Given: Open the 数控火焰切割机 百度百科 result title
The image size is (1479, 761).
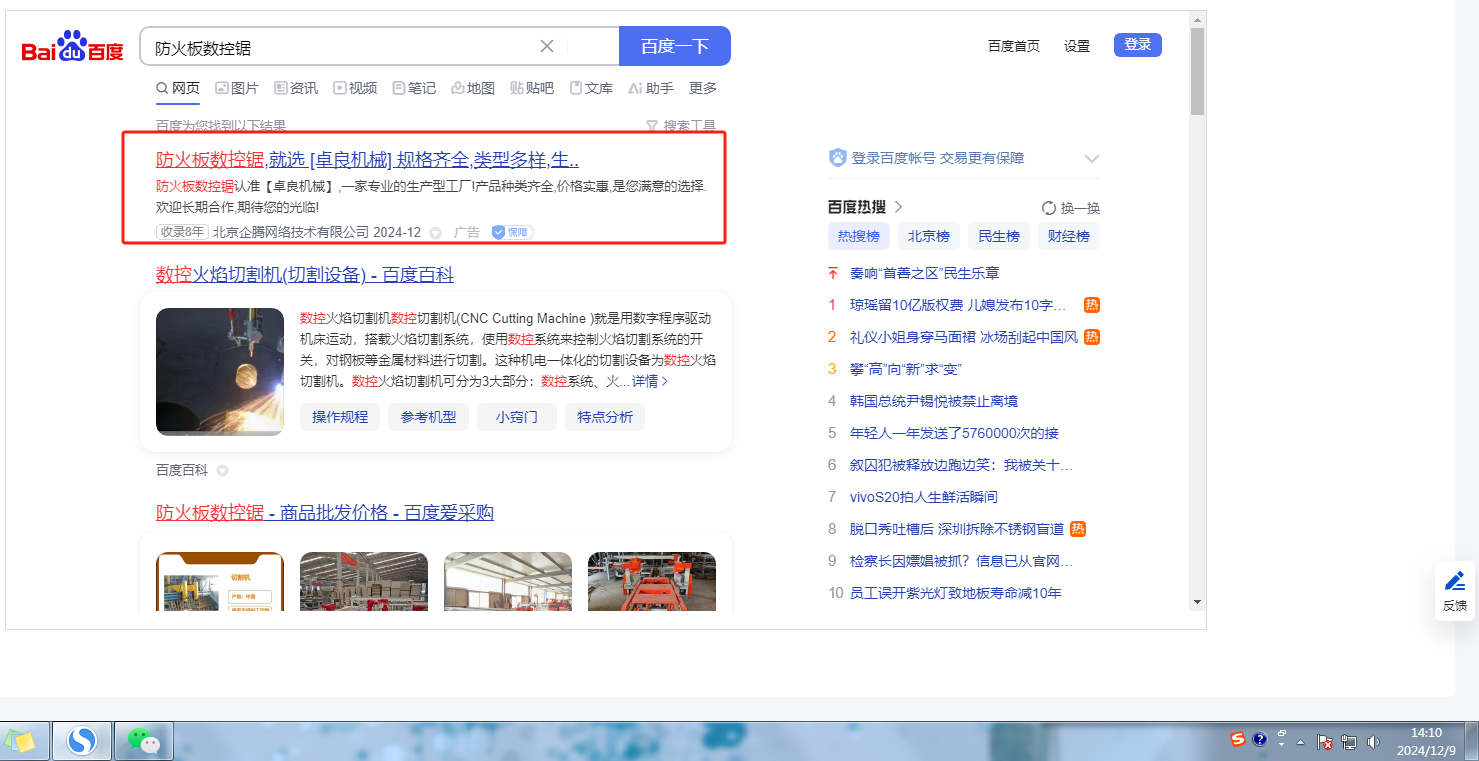Looking at the screenshot, I should [305, 275].
